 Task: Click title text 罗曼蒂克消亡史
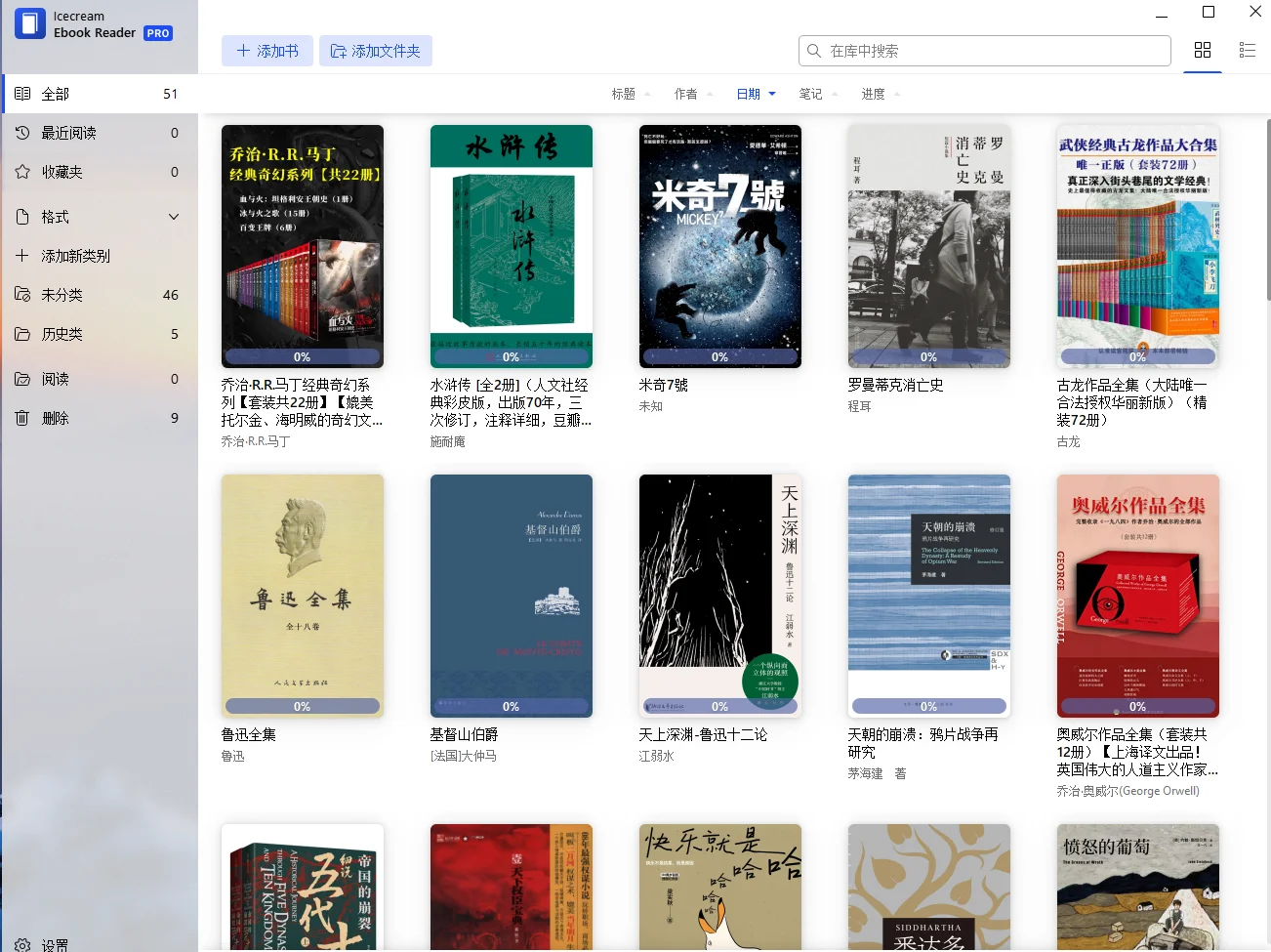click(x=896, y=385)
